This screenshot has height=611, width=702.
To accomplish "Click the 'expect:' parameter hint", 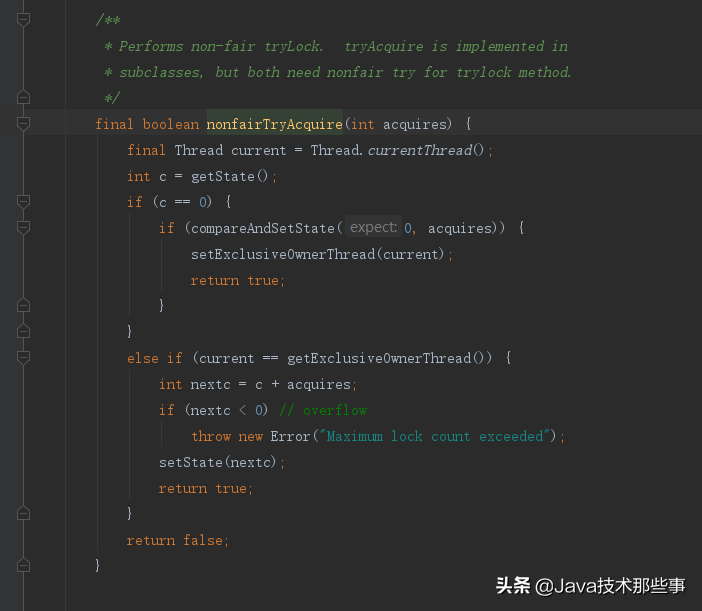I will (x=373, y=227).
